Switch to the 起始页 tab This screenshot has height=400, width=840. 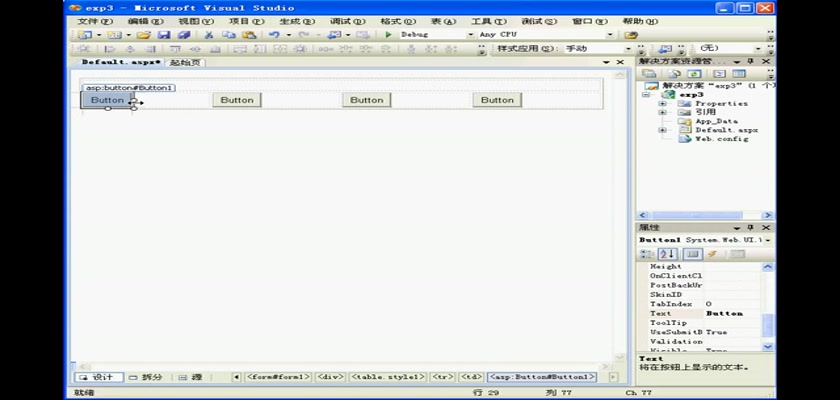185,62
